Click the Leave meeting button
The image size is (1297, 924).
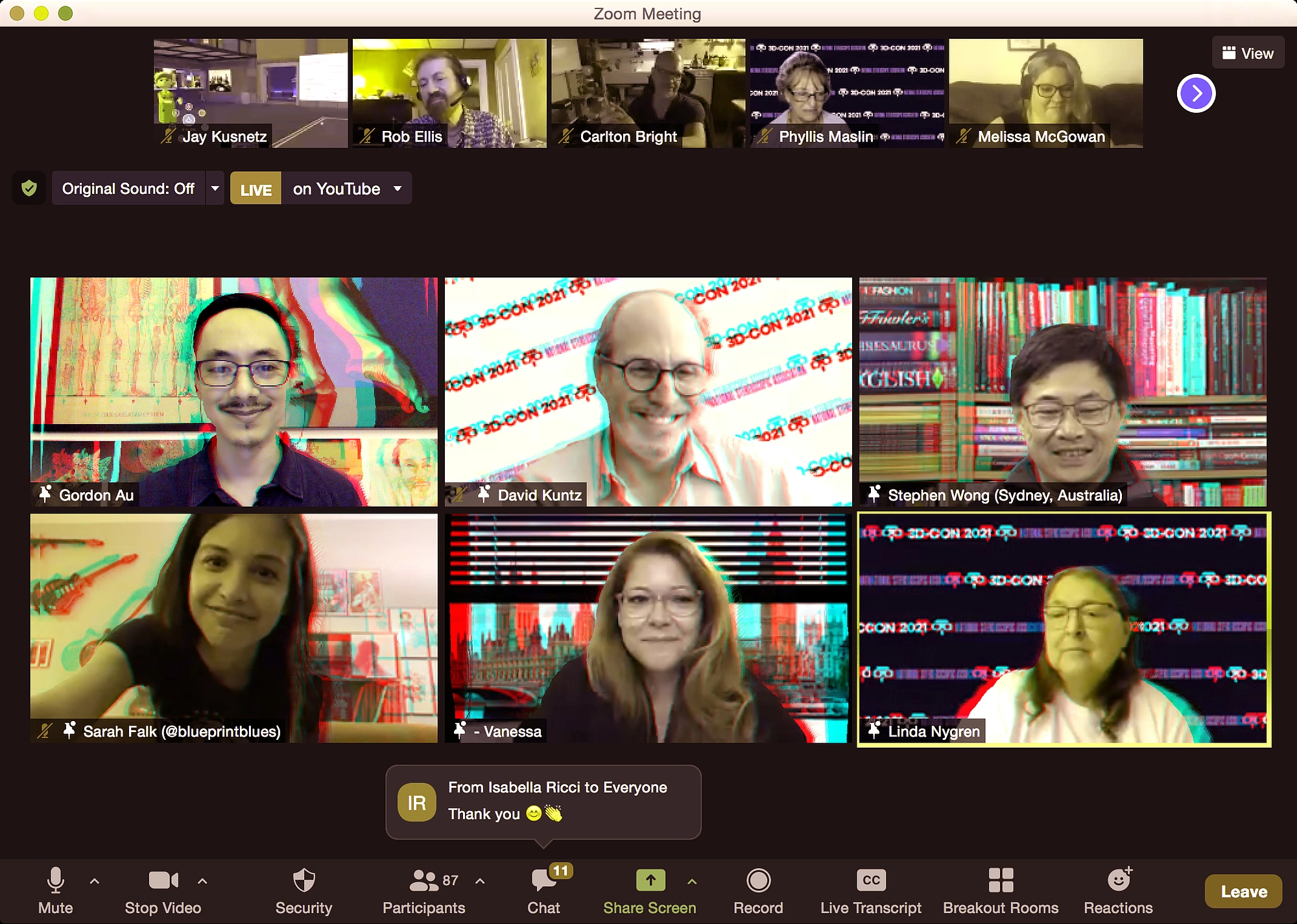point(1243,892)
